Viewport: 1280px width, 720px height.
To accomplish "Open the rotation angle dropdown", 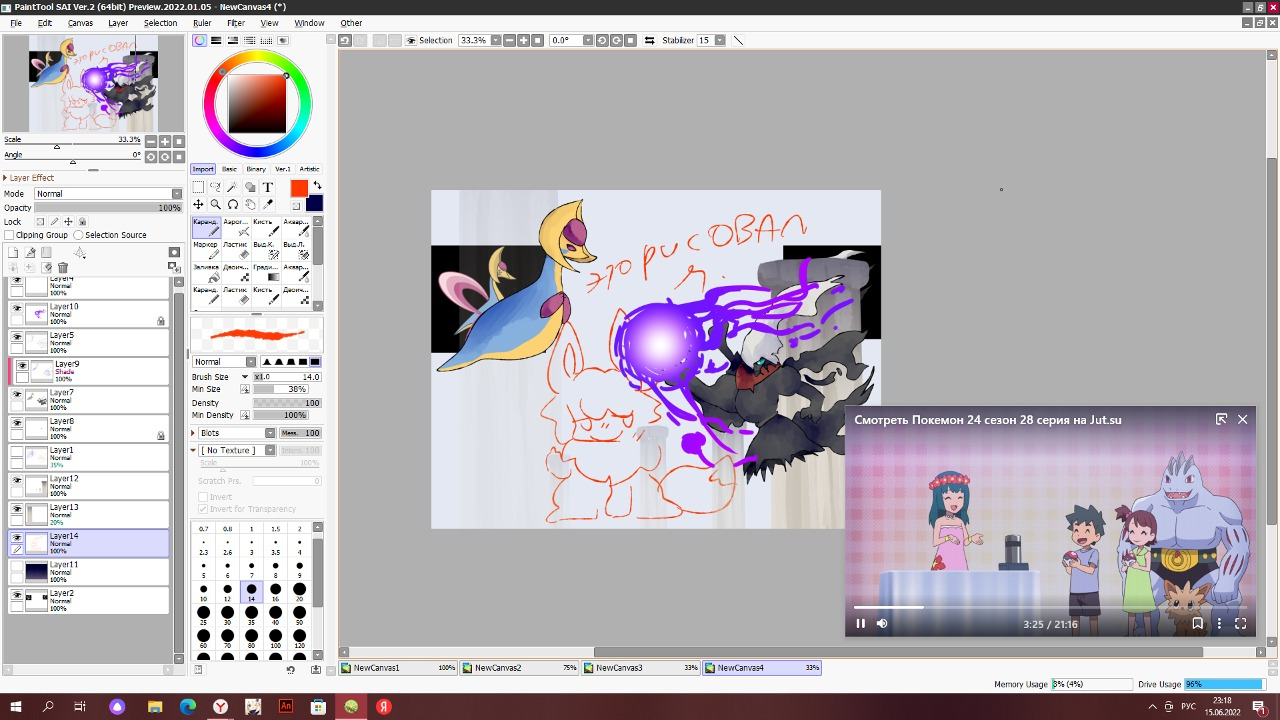I will (x=588, y=40).
